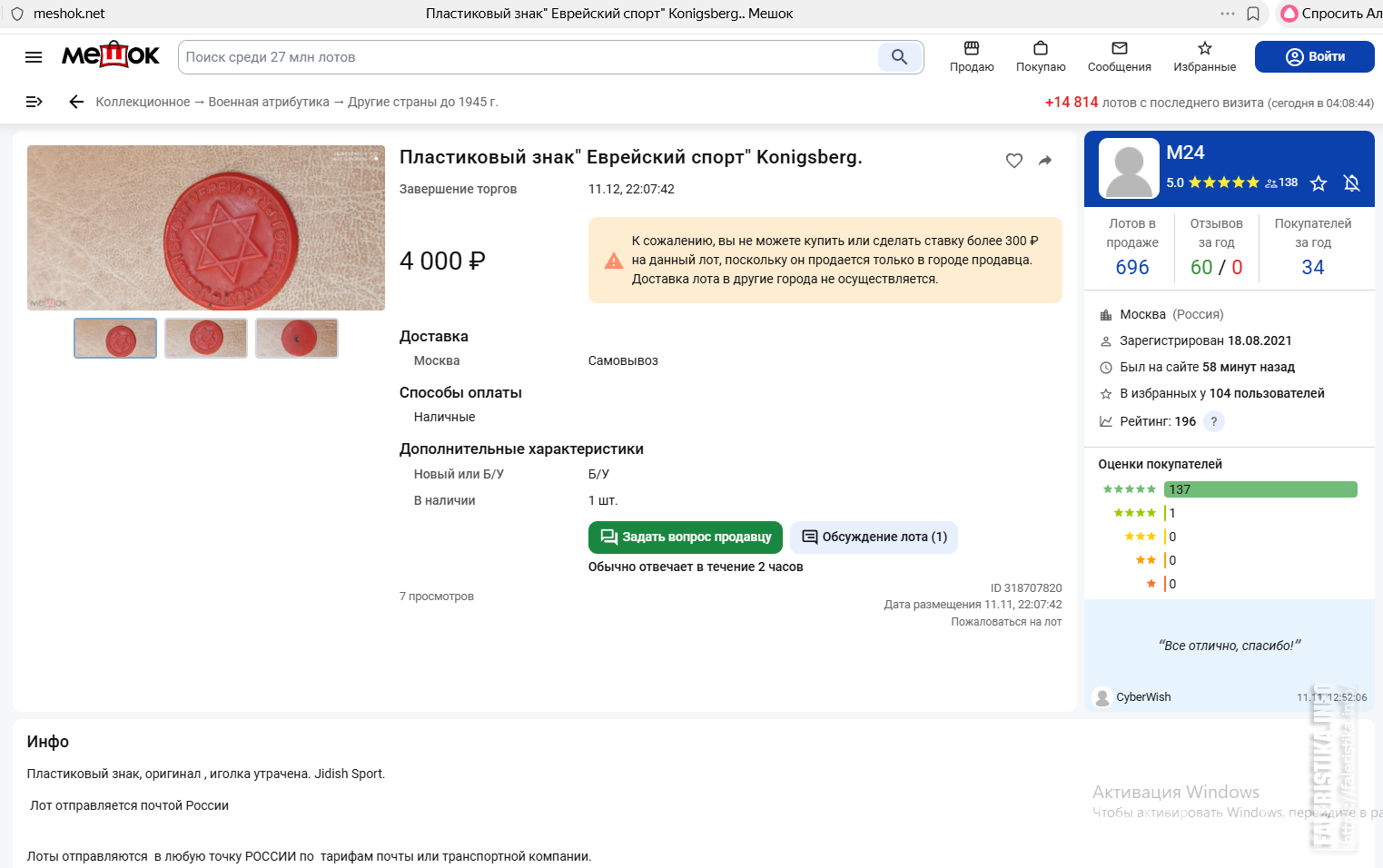Screen dimensions: 1383x868
Task: Open the Покупаю section
Action: point(1041,56)
